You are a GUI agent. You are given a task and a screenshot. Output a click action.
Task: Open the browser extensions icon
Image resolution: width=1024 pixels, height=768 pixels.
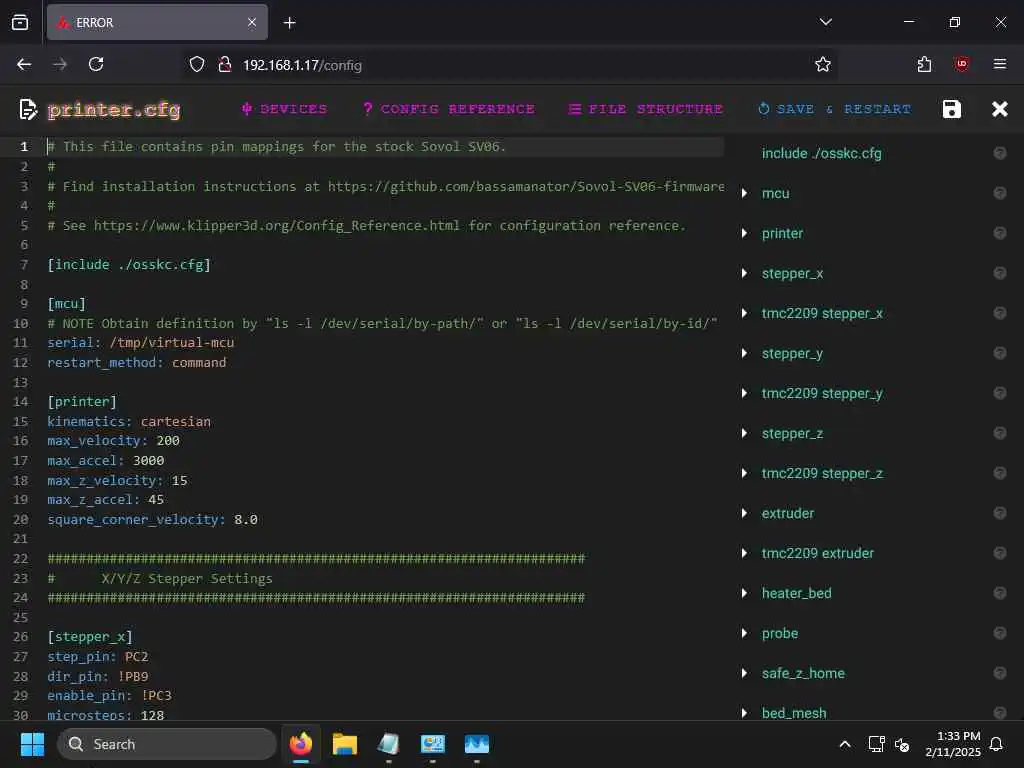(x=924, y=64)
